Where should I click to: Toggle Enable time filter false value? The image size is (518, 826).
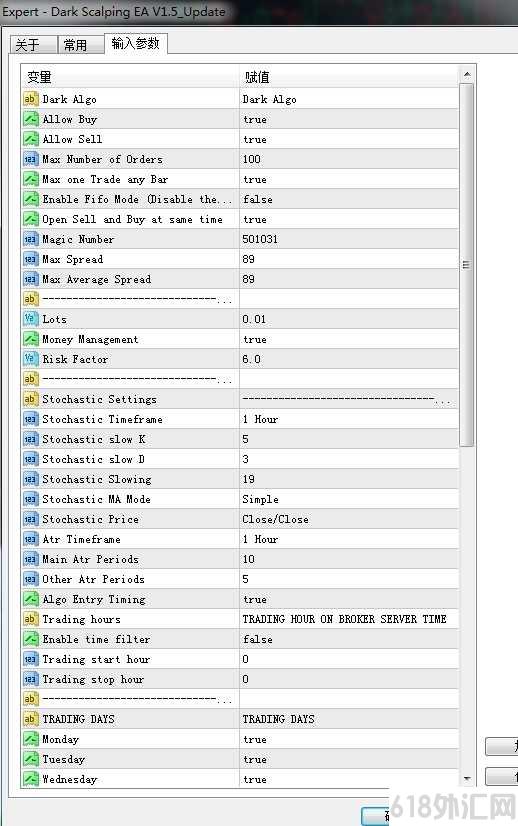pyautogui.click(x=349, y=639)
